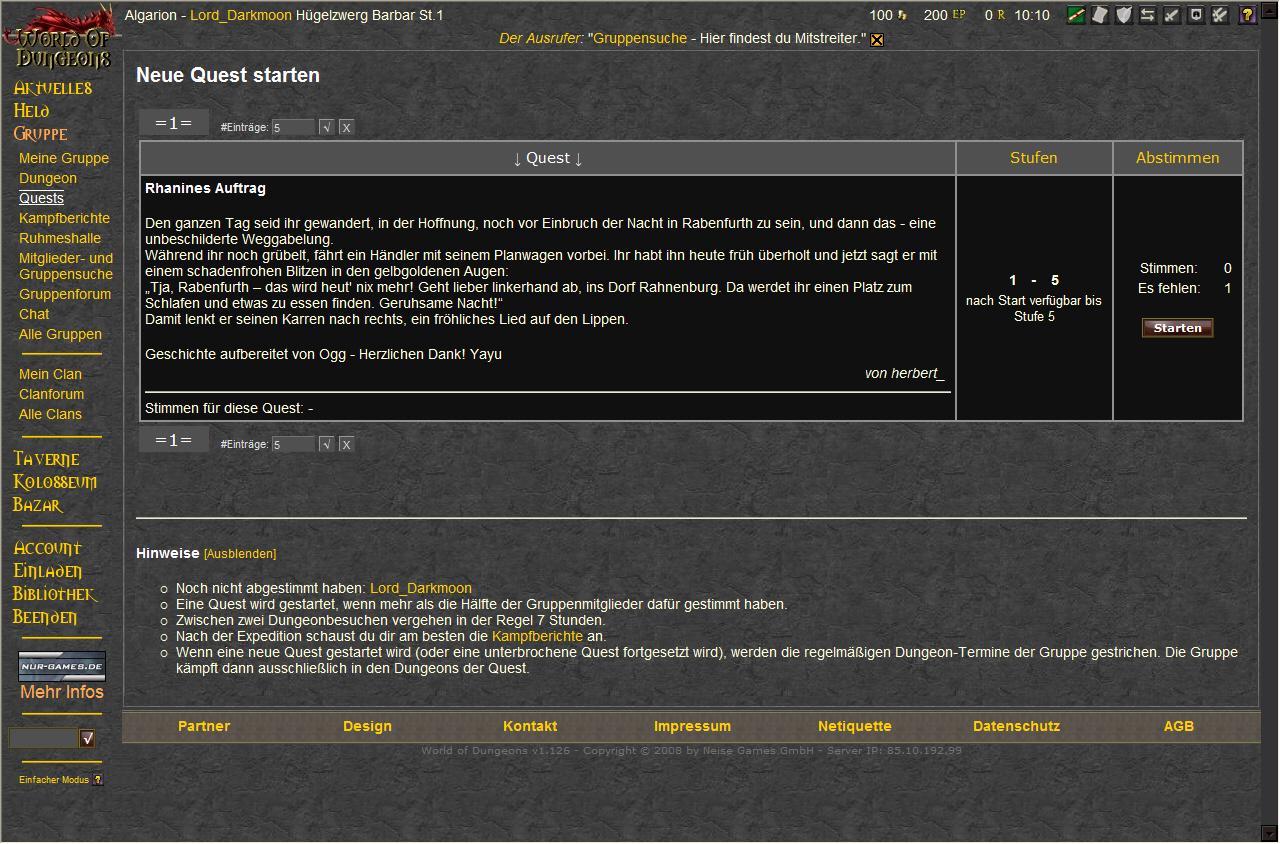Click the single sword icon in top toolbar
The width and height of the screenshot is (1280, 844).
(x=1172, y=15)
